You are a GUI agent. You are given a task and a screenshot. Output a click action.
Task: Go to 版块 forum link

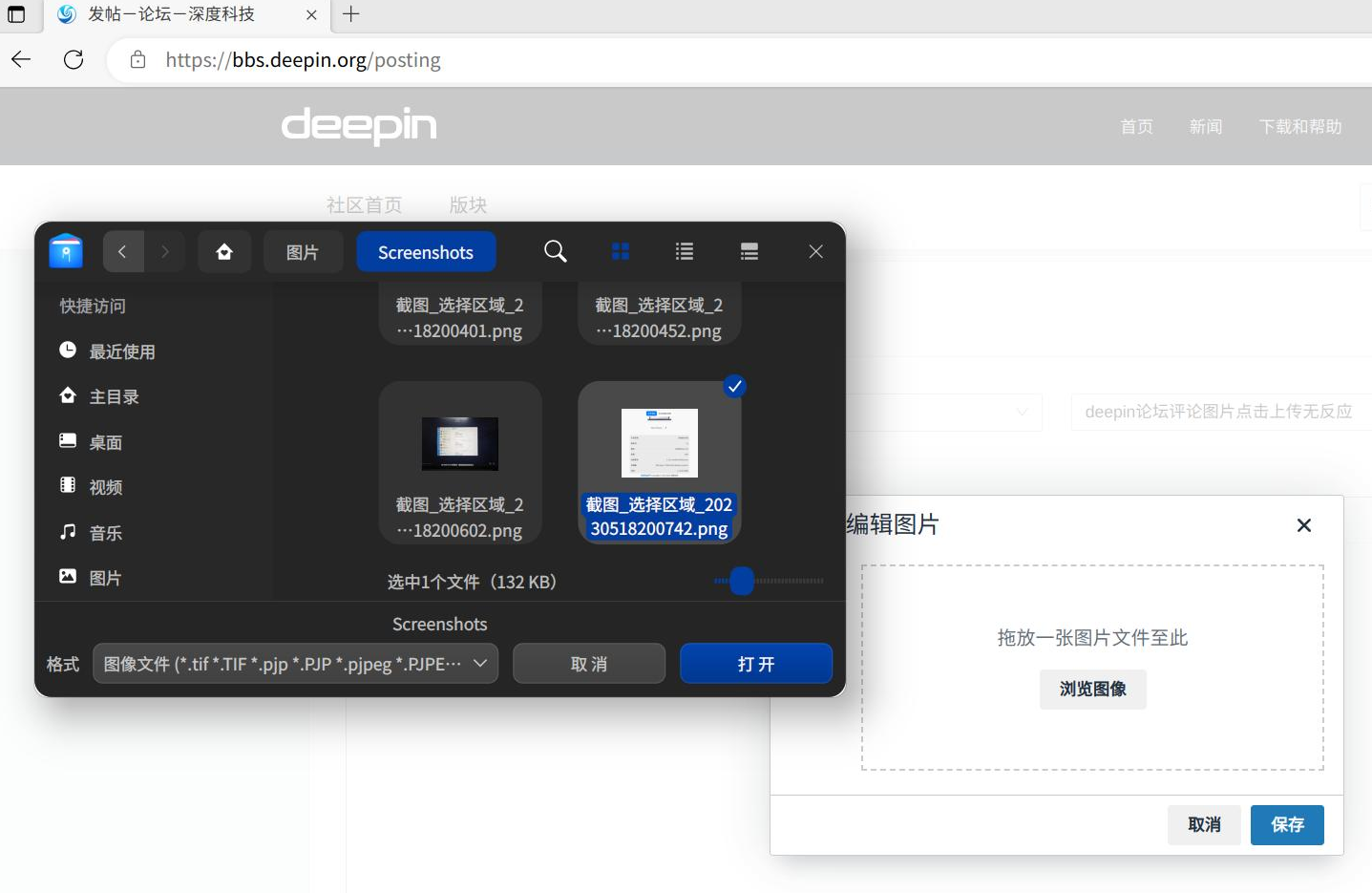point(468,205)
